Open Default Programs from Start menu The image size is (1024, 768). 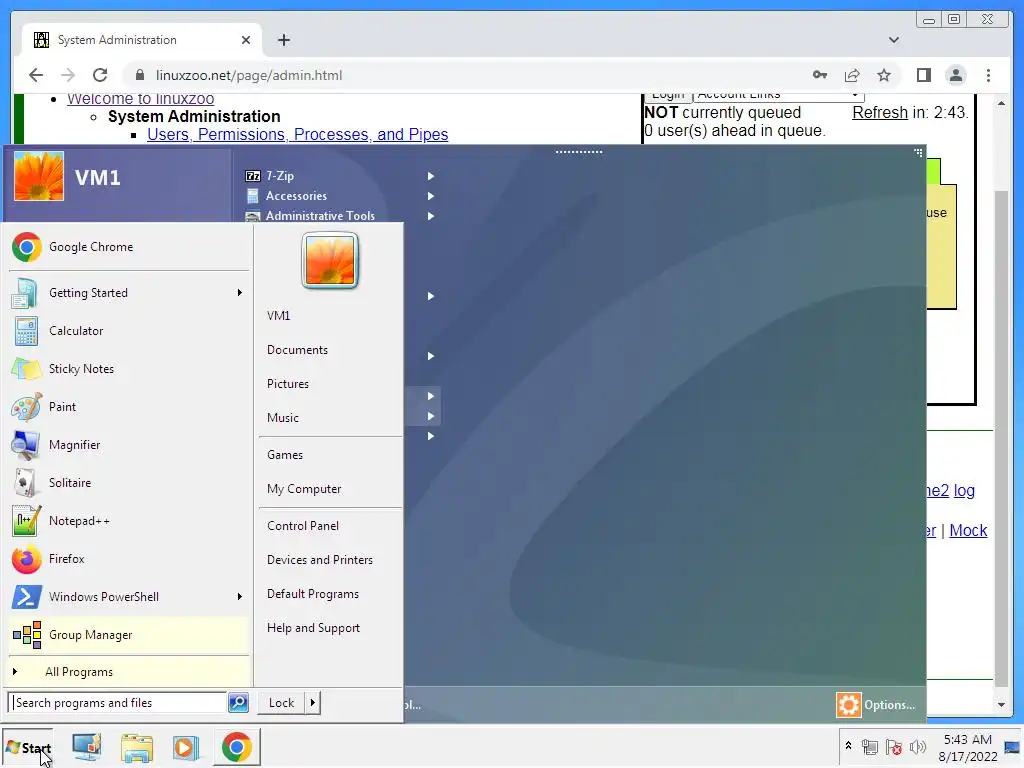[x=313, y=594]
